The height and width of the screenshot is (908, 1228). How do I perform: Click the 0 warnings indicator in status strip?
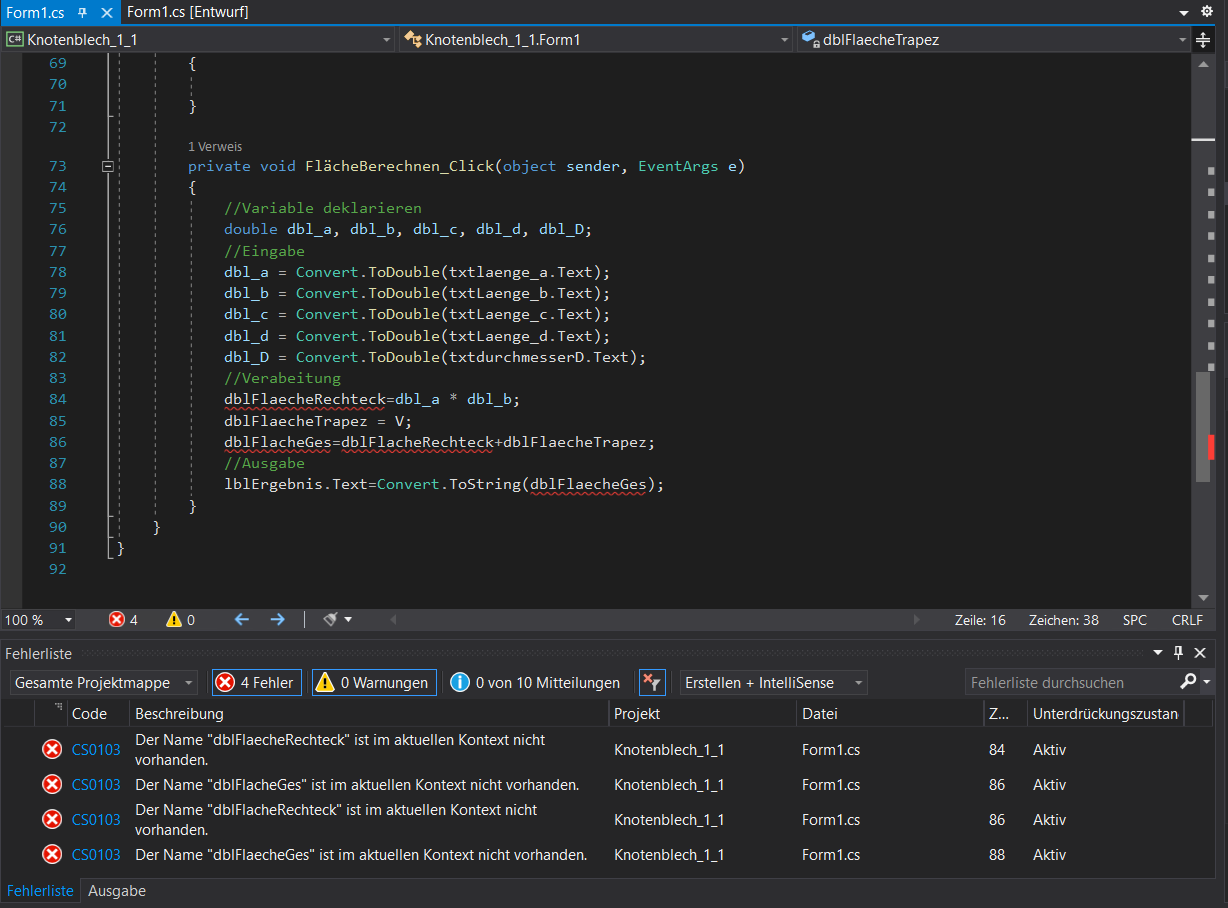coord(181,620)
